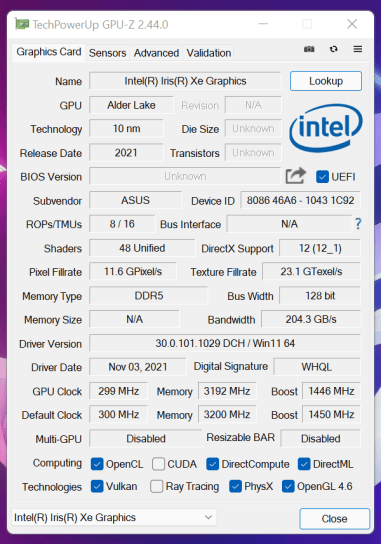This screenshot has width=381, height=544.
Task: Click the Close button
Action: click(x=334, y=519)
